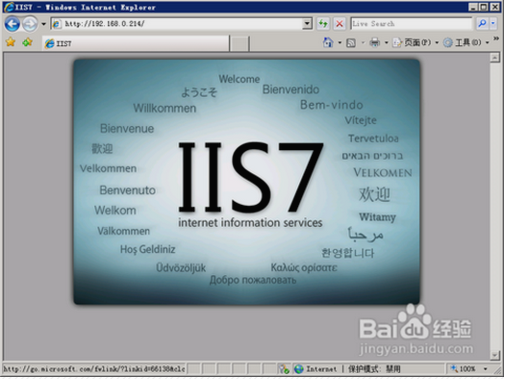This screenshot has height=379, width=515.
Task: Click the 保护模式: 禁用 status text
Action: tap(374, 369)
